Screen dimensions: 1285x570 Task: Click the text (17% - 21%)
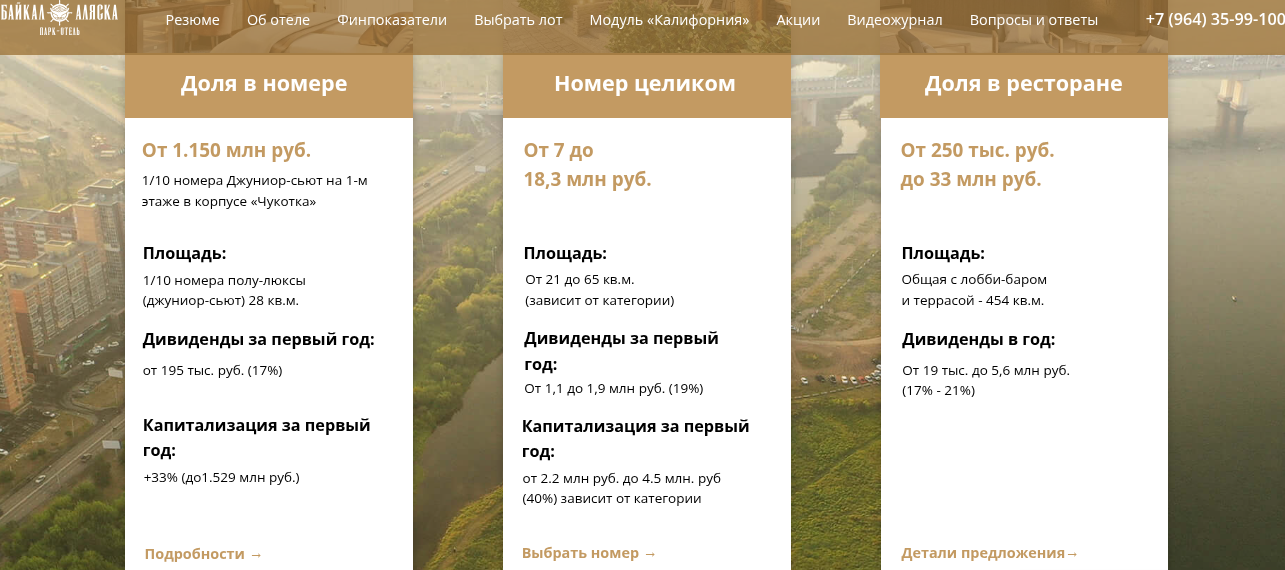tap(938, 390)
